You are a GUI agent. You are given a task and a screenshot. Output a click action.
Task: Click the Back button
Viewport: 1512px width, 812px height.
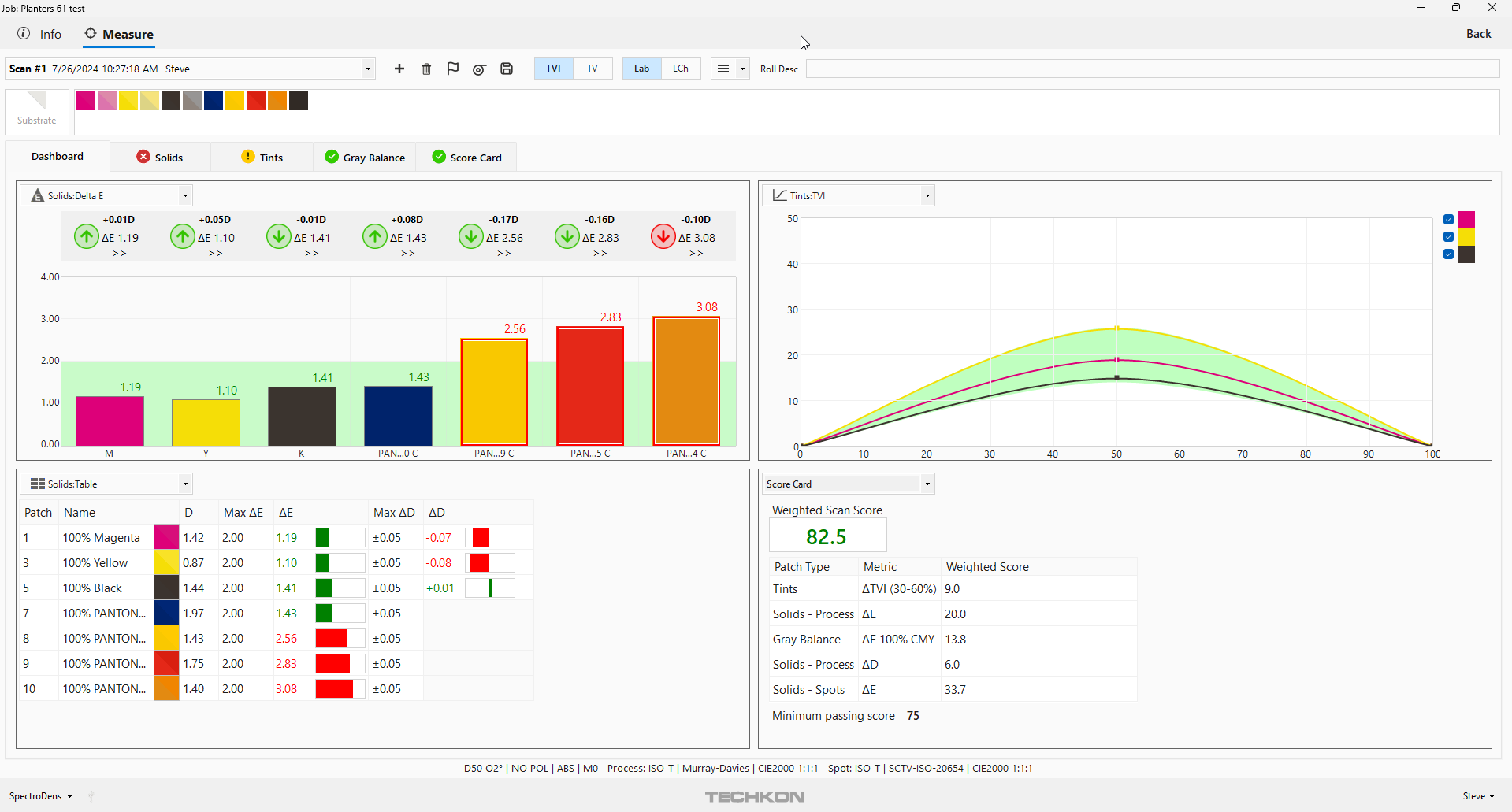(1478, 34)
